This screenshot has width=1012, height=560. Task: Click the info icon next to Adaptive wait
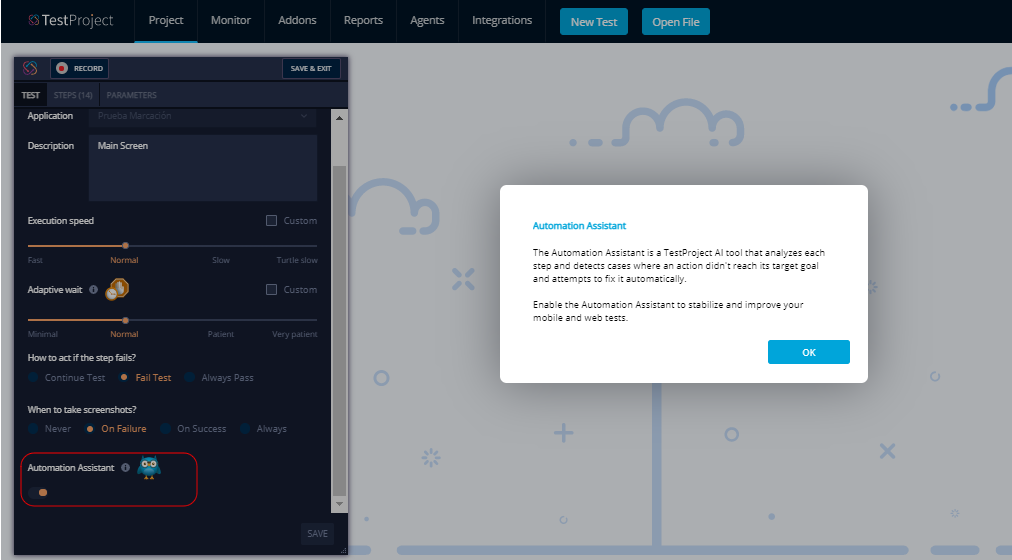tap(94, 290)
